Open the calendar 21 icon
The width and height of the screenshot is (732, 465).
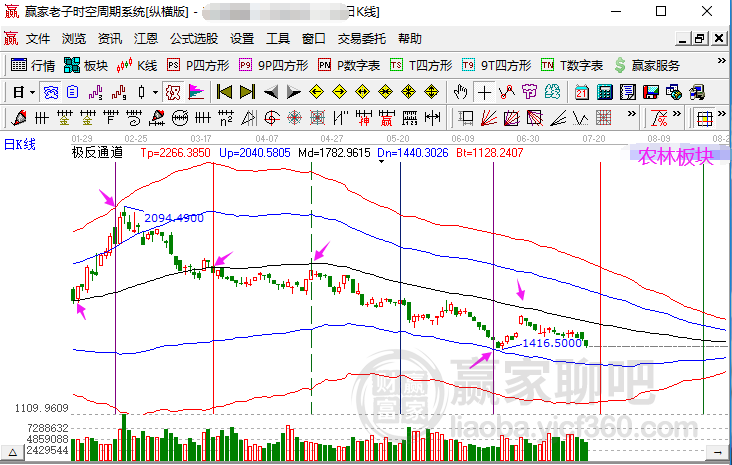582,92
